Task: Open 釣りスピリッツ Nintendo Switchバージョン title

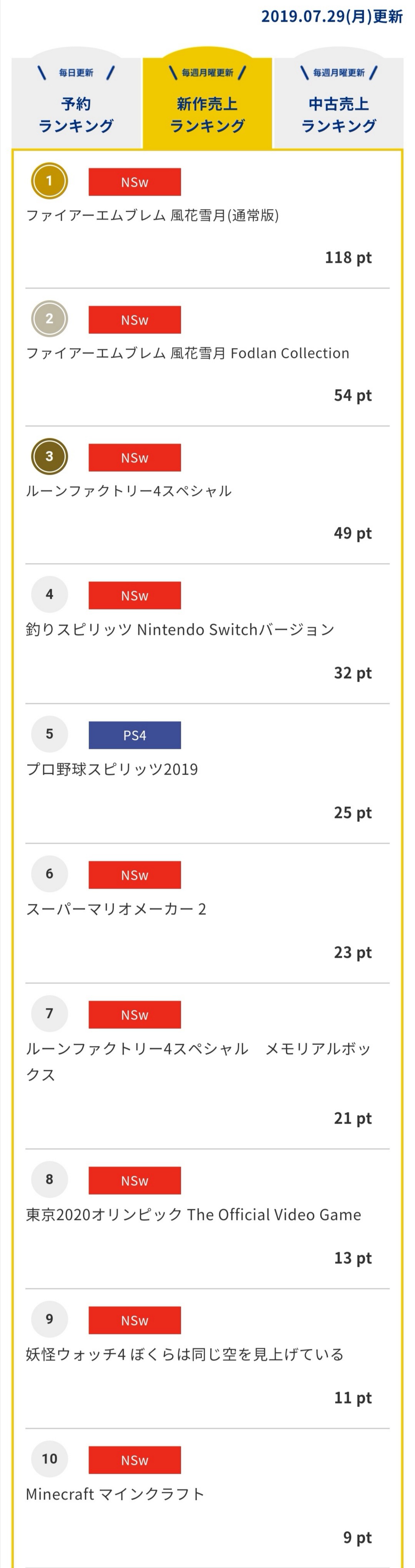Action: (180, 629)
